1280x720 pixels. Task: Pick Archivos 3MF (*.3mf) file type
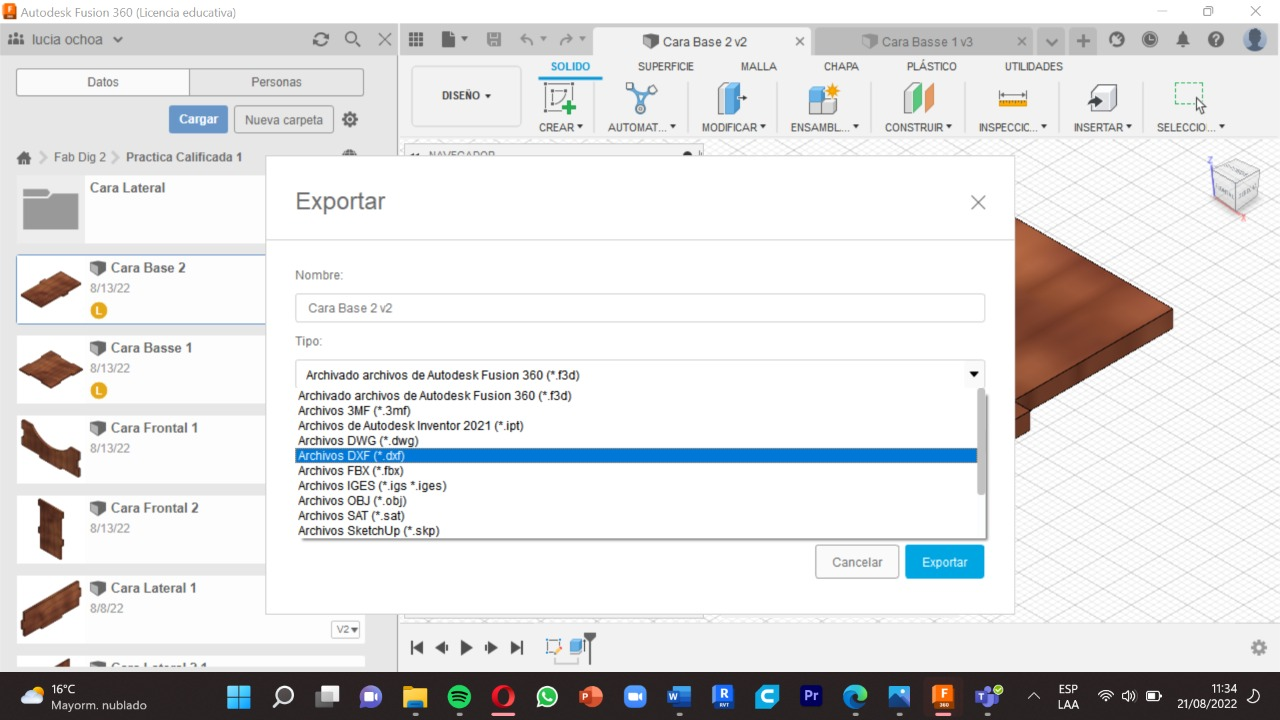tap(636, 411)
